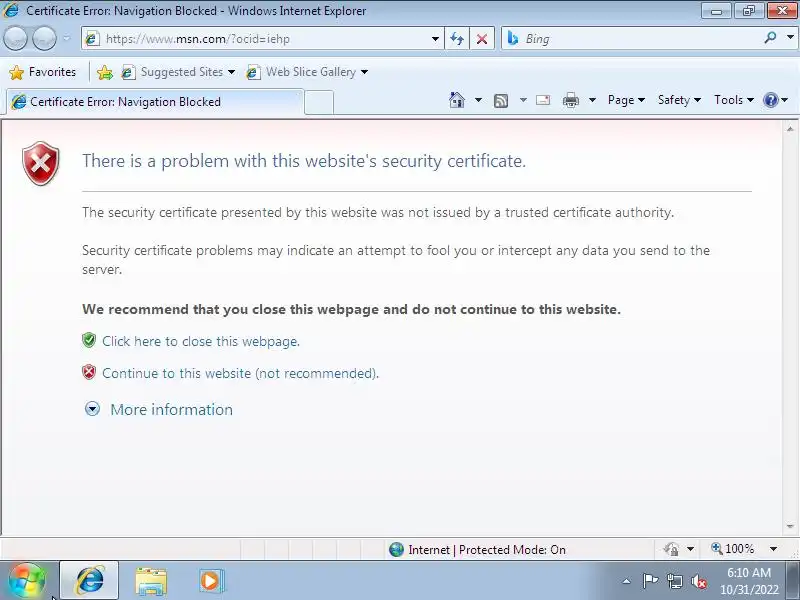Click the status bar privacy lock icon
The height and width of the screenshot is (600, 800).
click(x=671, y=549)
